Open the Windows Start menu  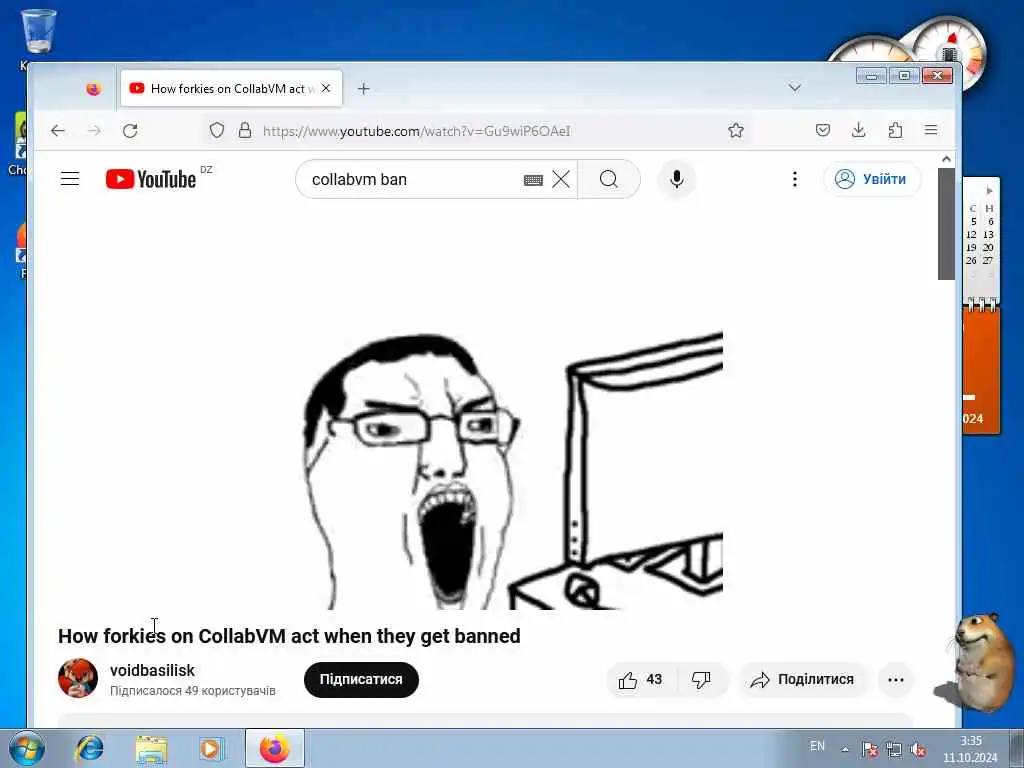[27, 748]
